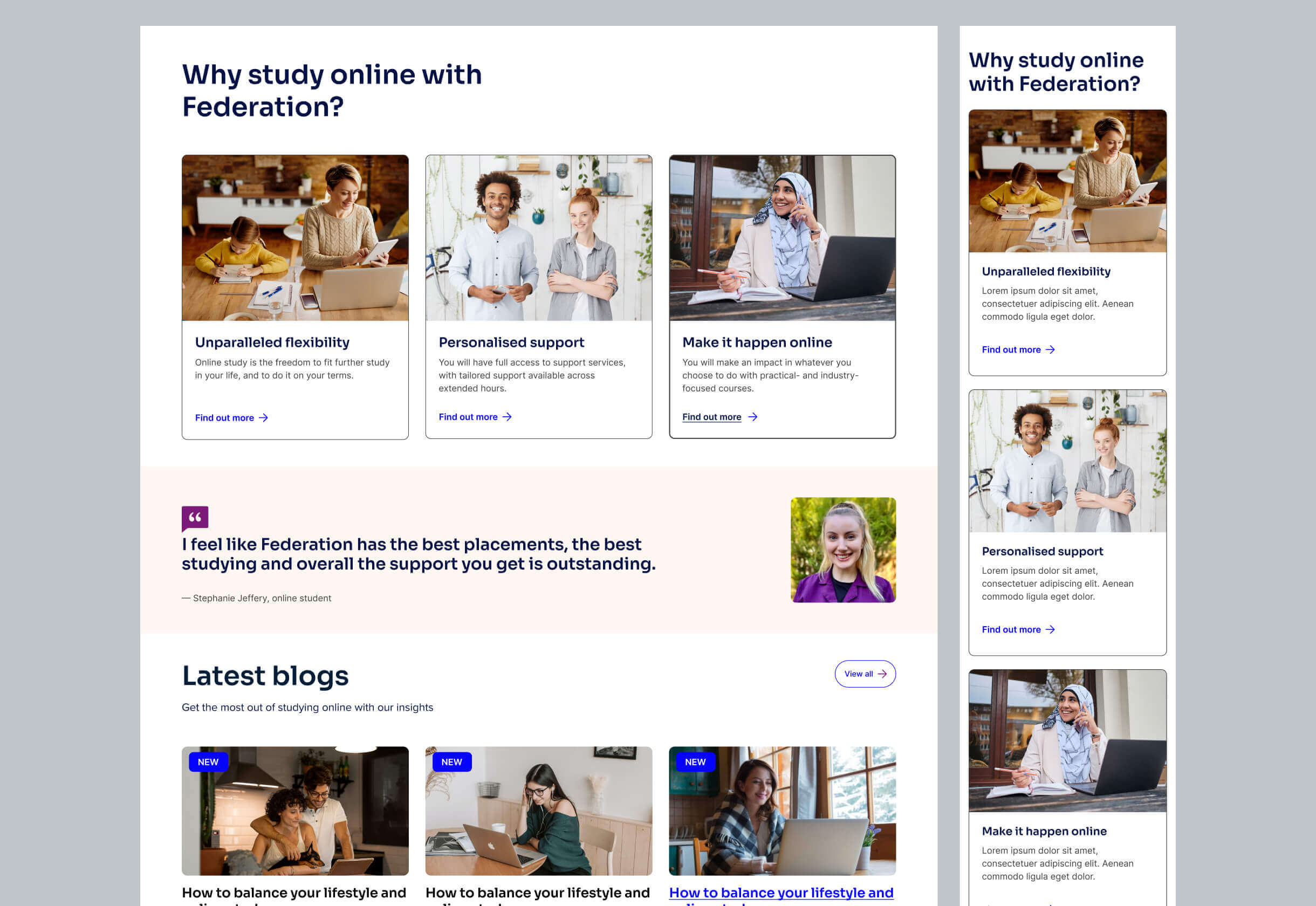Click the 'Get the most out of studying online' subtitle
1316x906 pixels.
tap(307, 708)
